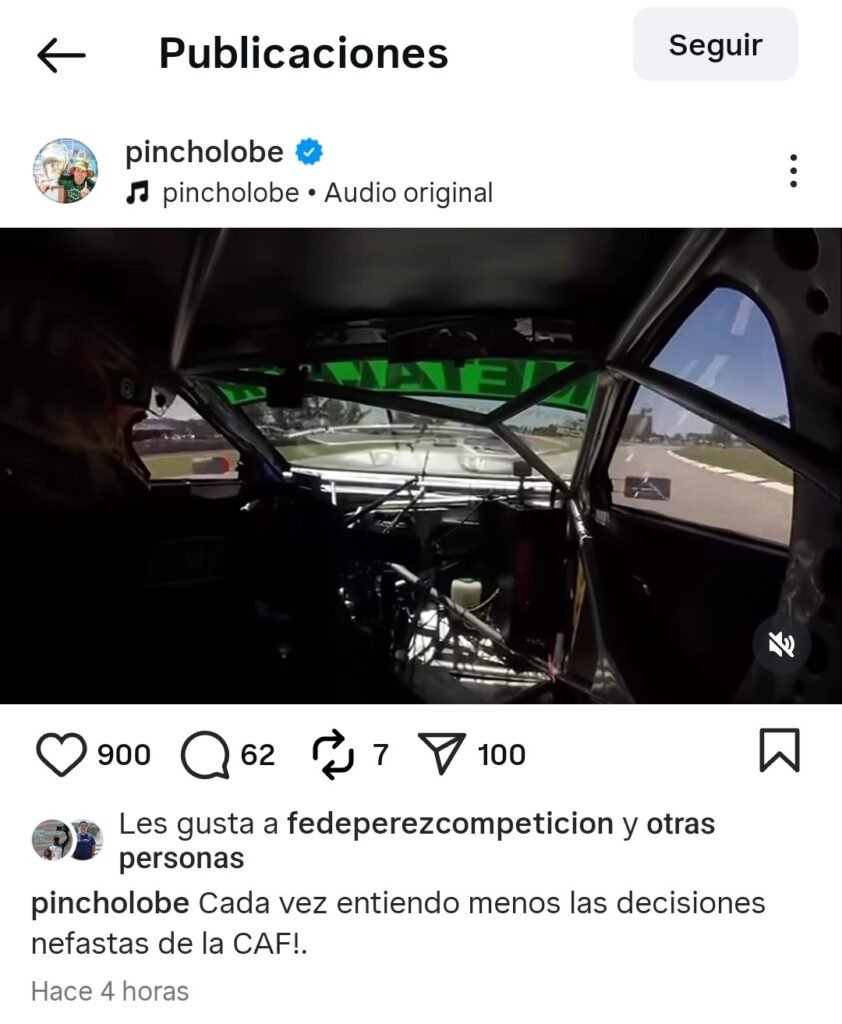Play the in-car racing video

pyautogui.click(x=421, y=466)
